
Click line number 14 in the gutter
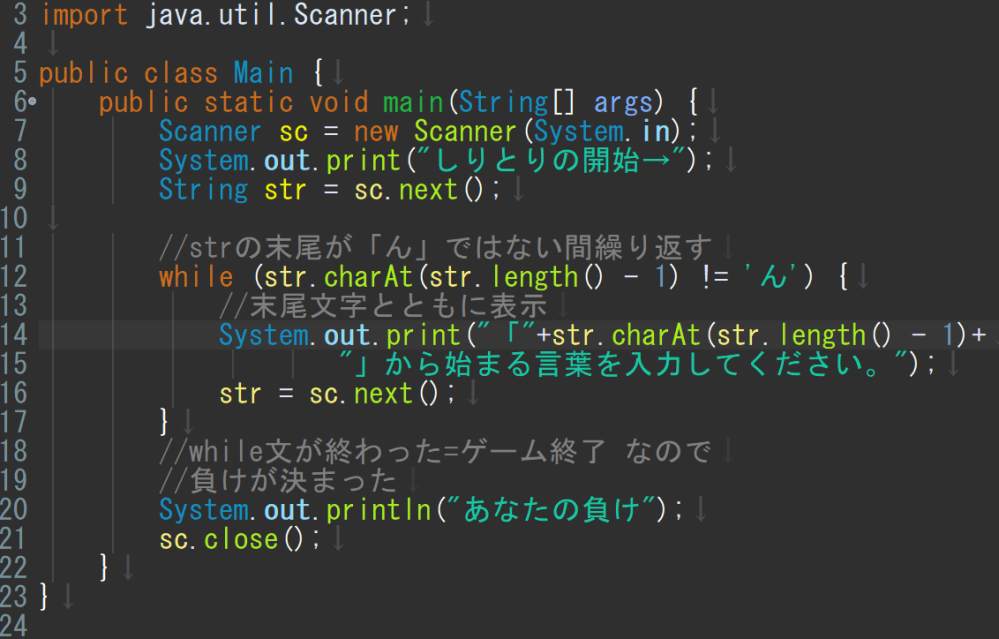pos(14,334)
